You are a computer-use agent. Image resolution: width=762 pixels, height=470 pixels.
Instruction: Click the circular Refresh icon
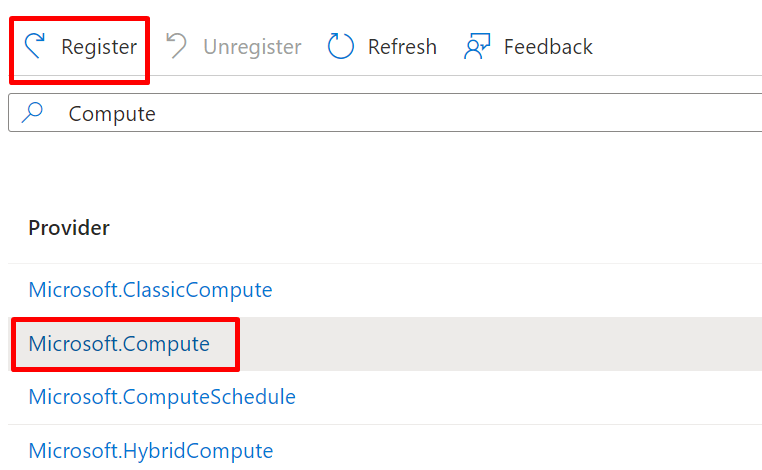[x=341, y=46]
